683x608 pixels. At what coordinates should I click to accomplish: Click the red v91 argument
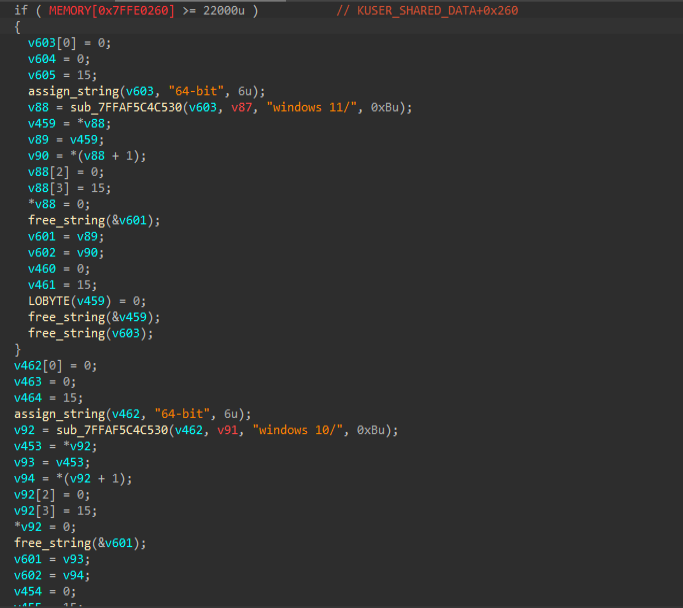pos(242,430)
